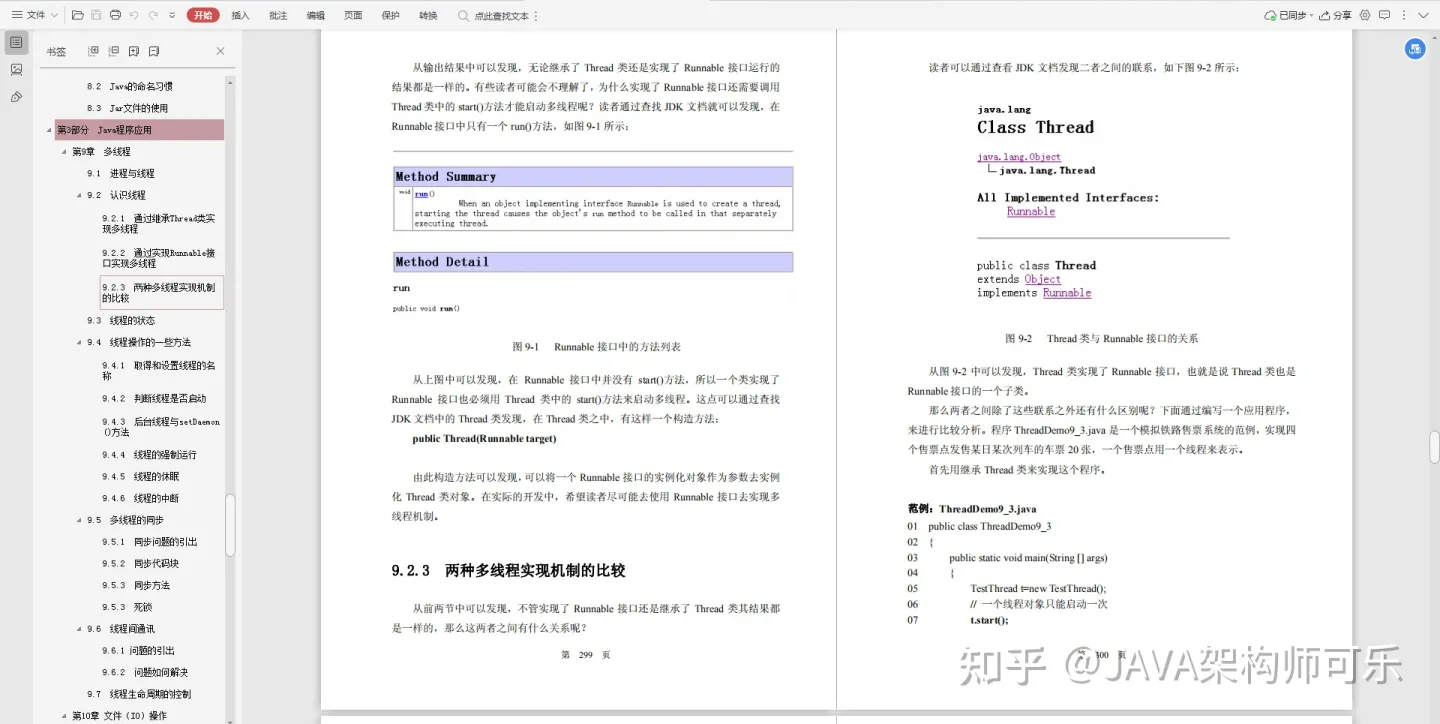Open the 转换 tab

[x=428, y=15]
